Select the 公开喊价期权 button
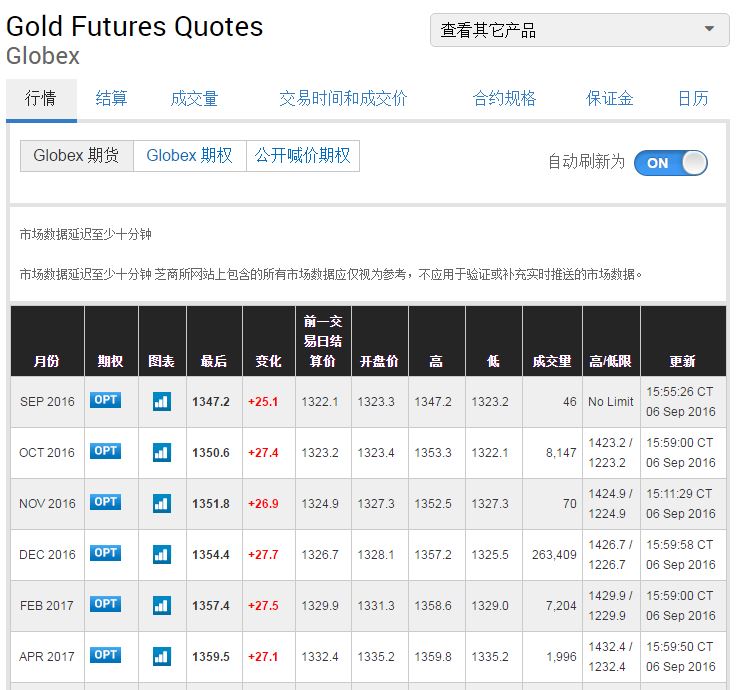The image size is (741, 690). click(x=302, y=156)
